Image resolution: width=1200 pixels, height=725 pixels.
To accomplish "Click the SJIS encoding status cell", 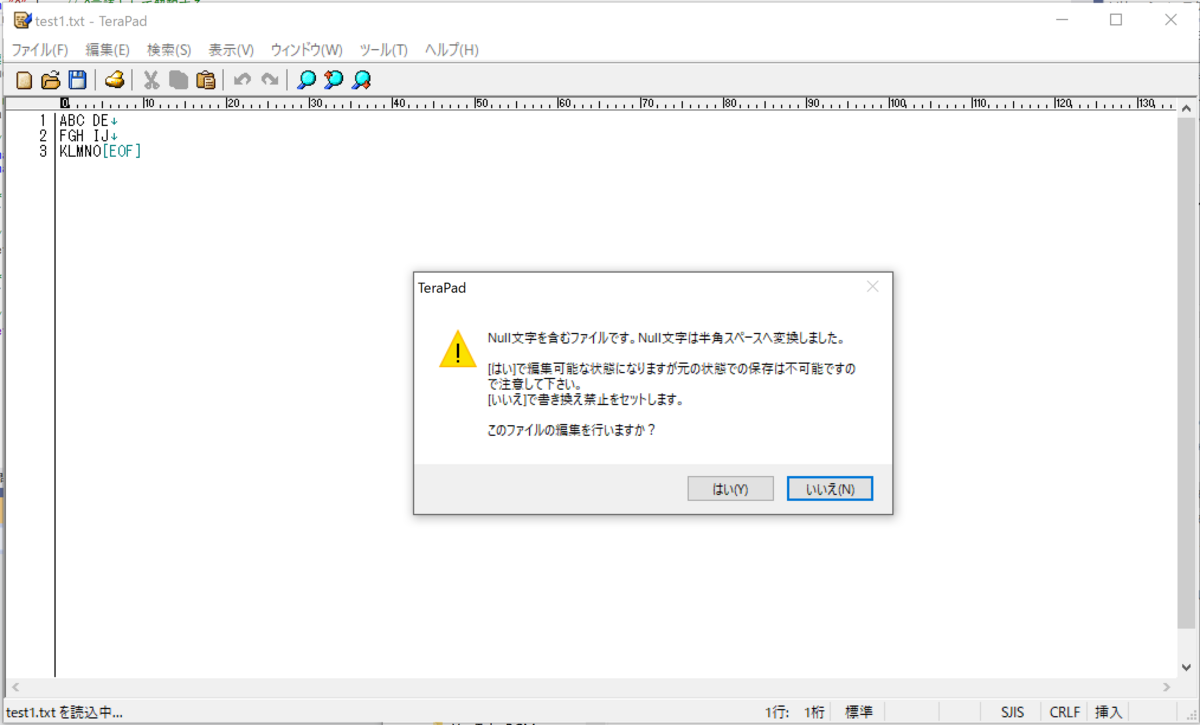I will pos(1013,712).
